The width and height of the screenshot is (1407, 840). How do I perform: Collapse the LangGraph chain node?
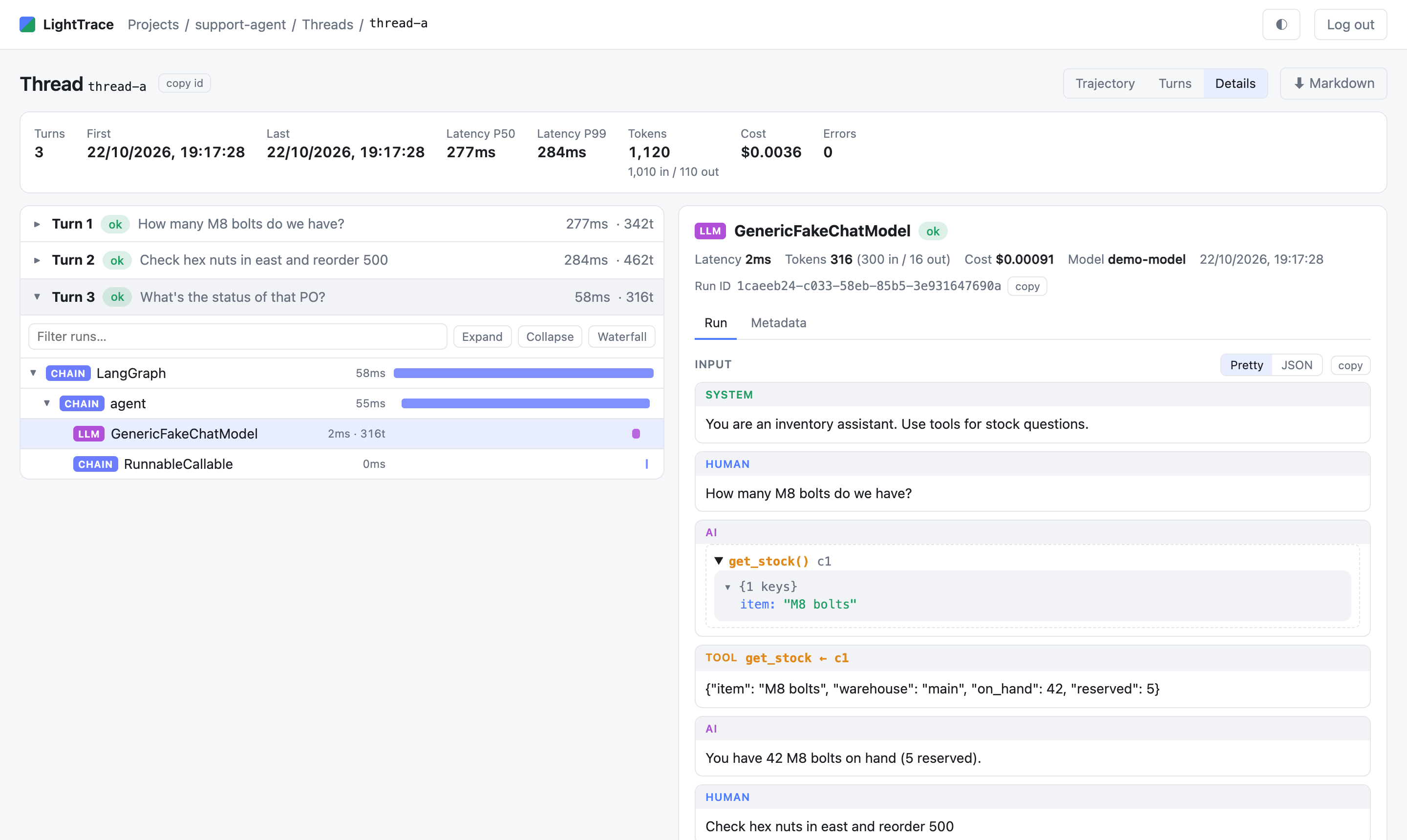33,373
